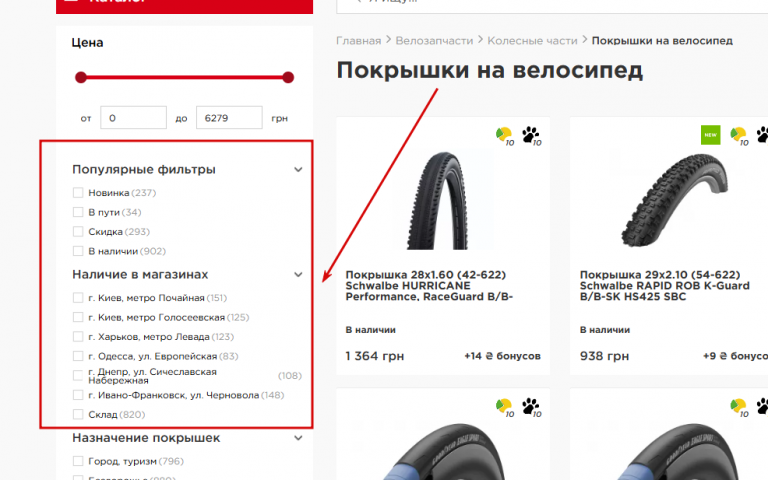Enable the Скидка filter checkbox

click(x=78, y=232)
